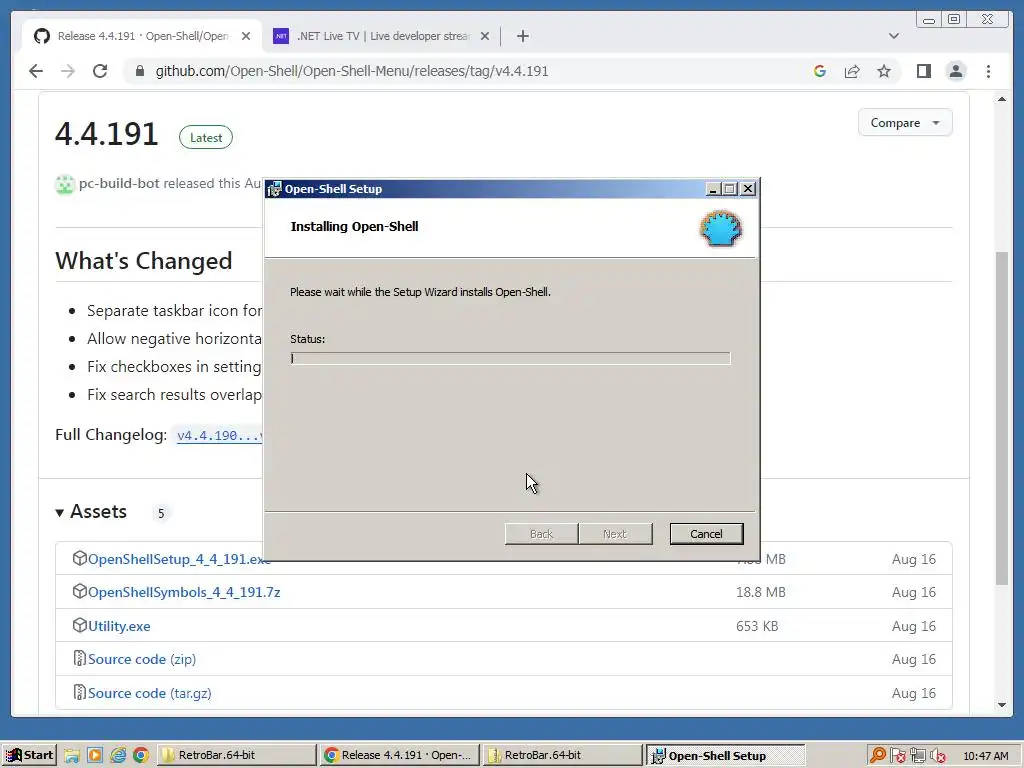
Task: Click the OpenShellSymbols package icon
Action: 80,592
